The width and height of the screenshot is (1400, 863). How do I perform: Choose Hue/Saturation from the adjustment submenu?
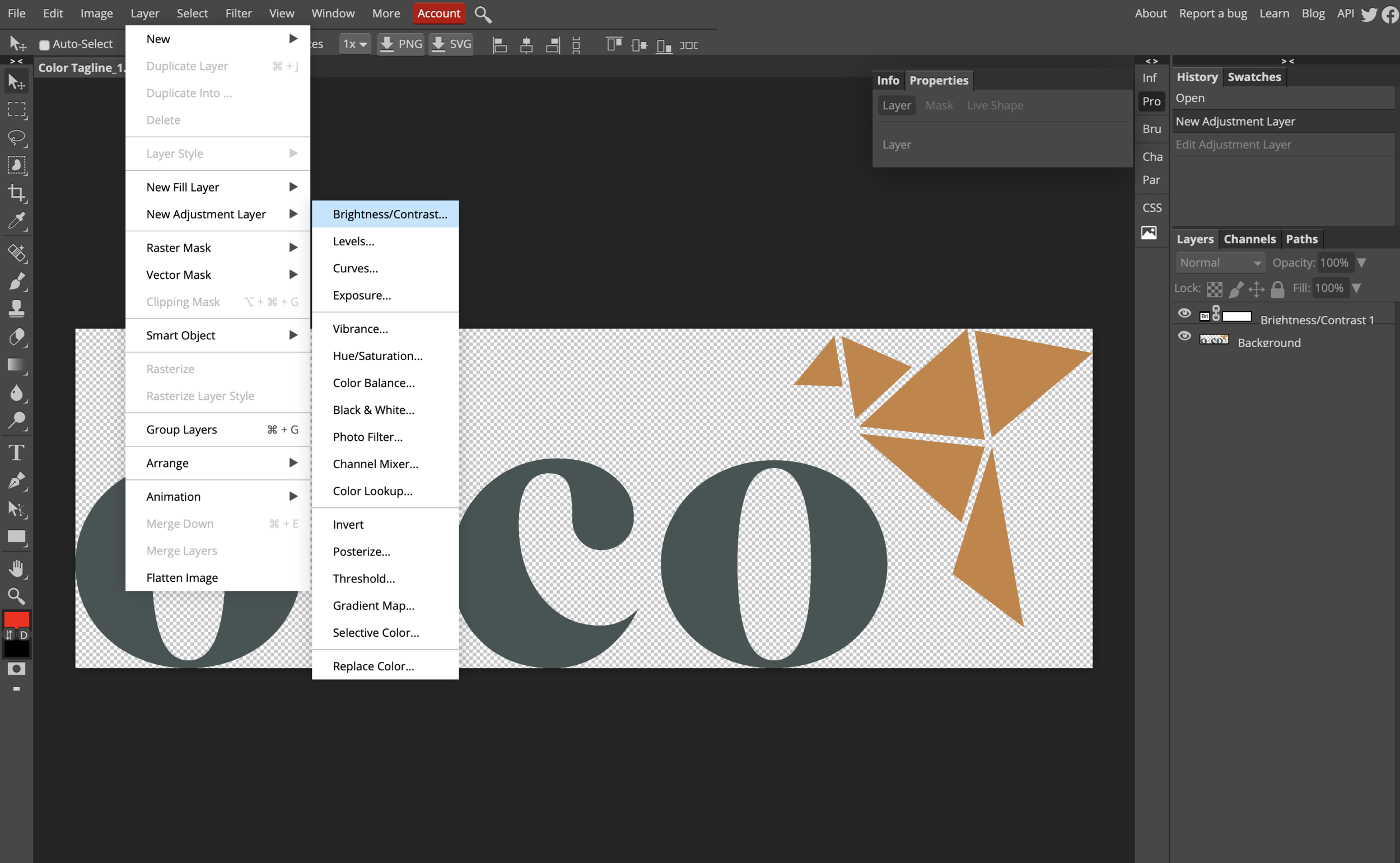[377, 356]
